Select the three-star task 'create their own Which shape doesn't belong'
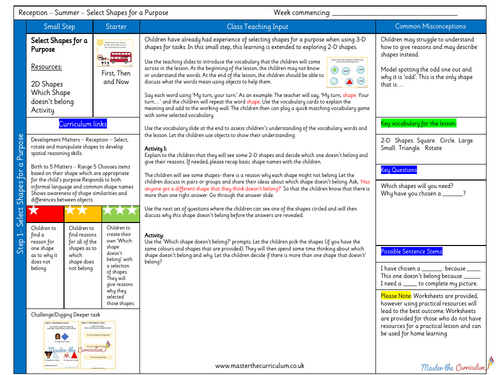The image size is (500, 375). (x=120, y=266)
